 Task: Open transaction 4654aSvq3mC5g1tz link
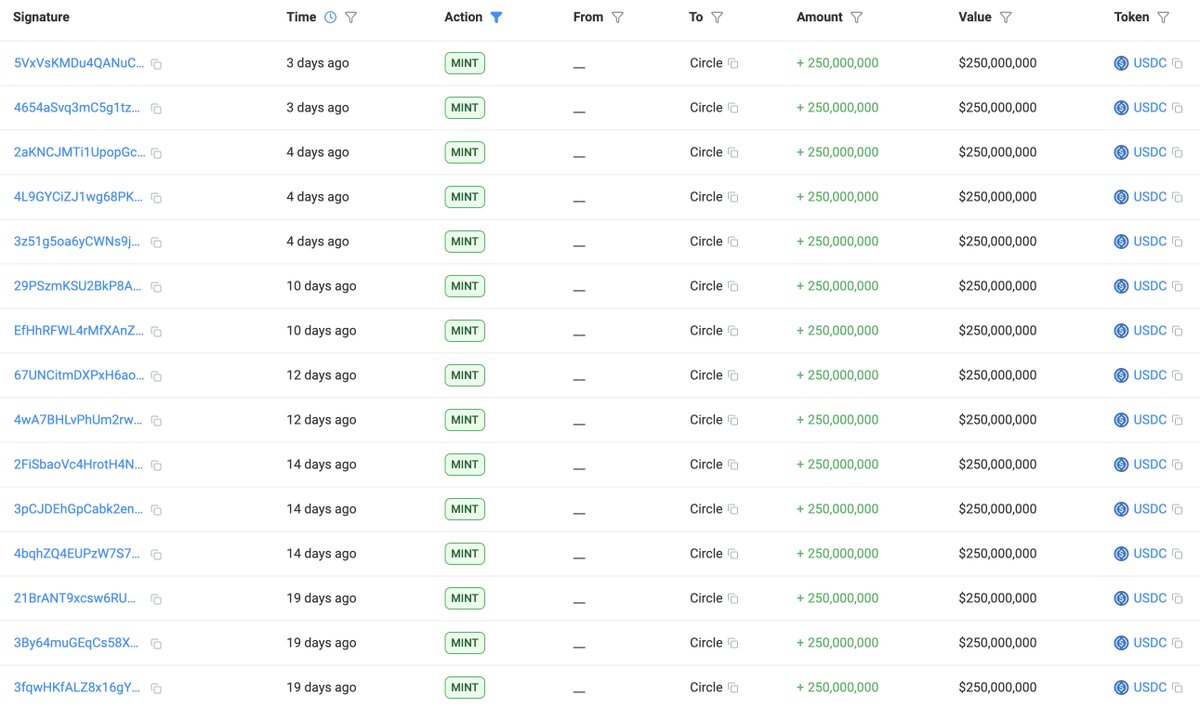(x=78, y=108)
